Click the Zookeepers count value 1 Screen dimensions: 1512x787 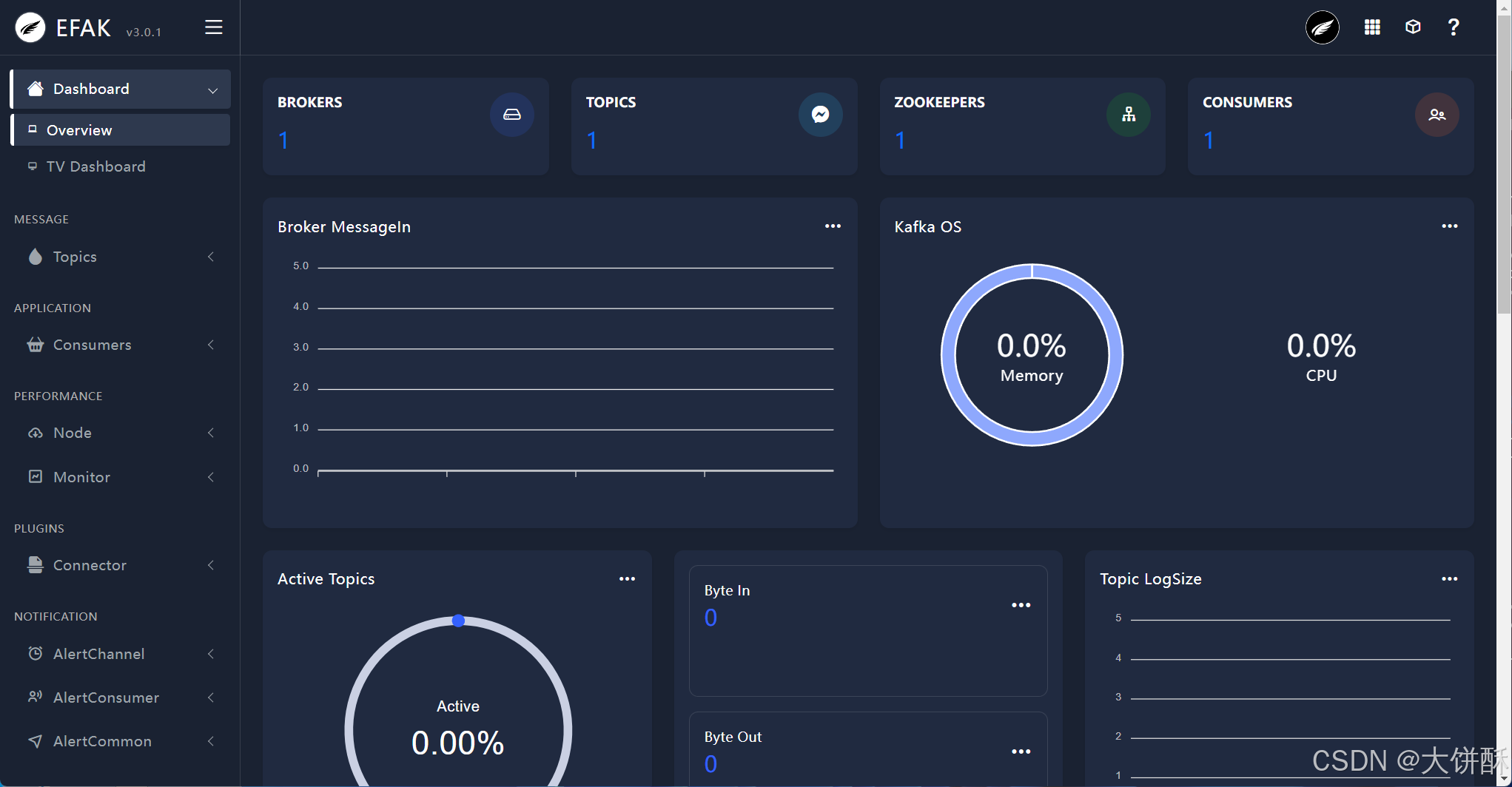tap(901, 141)
